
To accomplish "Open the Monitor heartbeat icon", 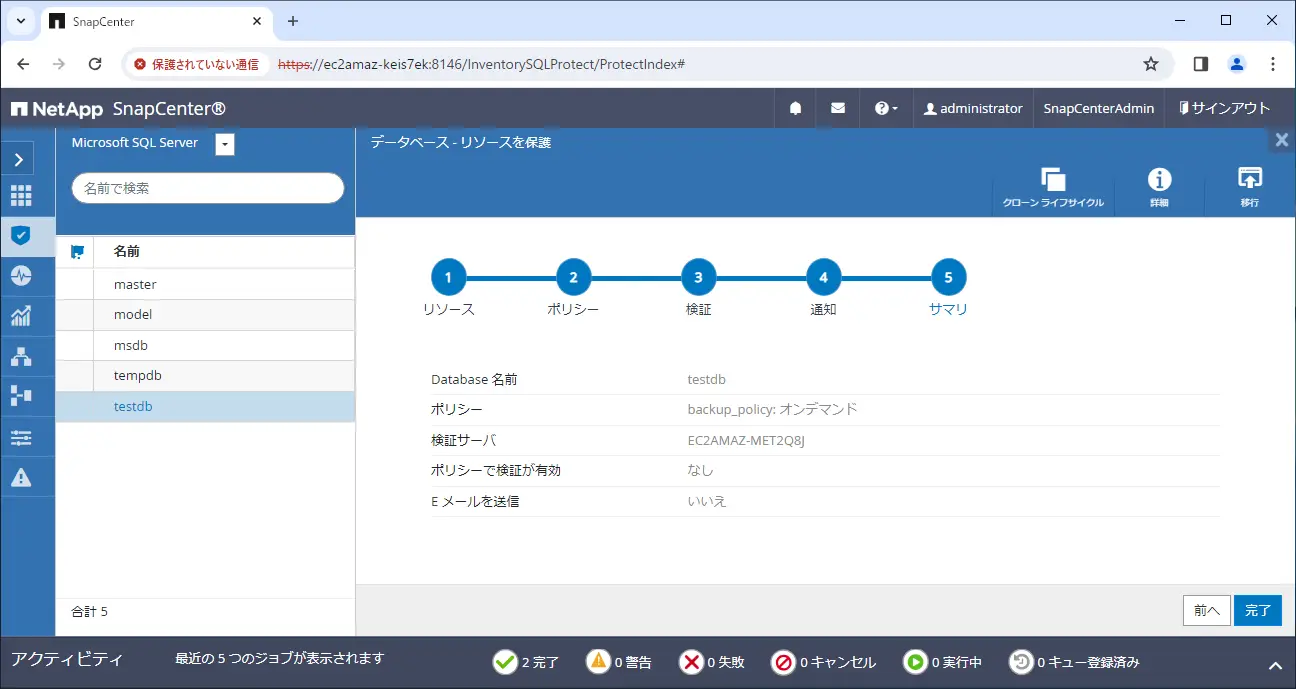I will click(20, 276).
